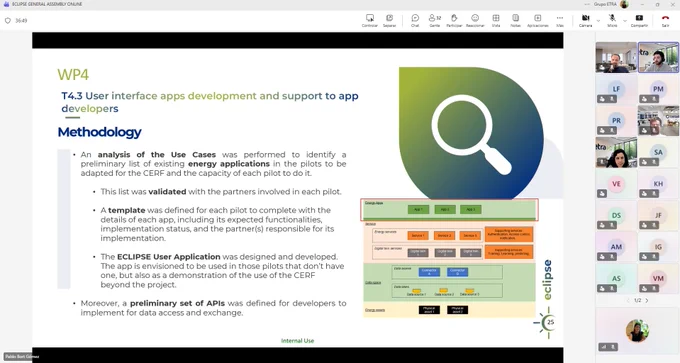Click the top-left video tile of man speaking
The width and height of the screenshot is (680, 363).
616,57
